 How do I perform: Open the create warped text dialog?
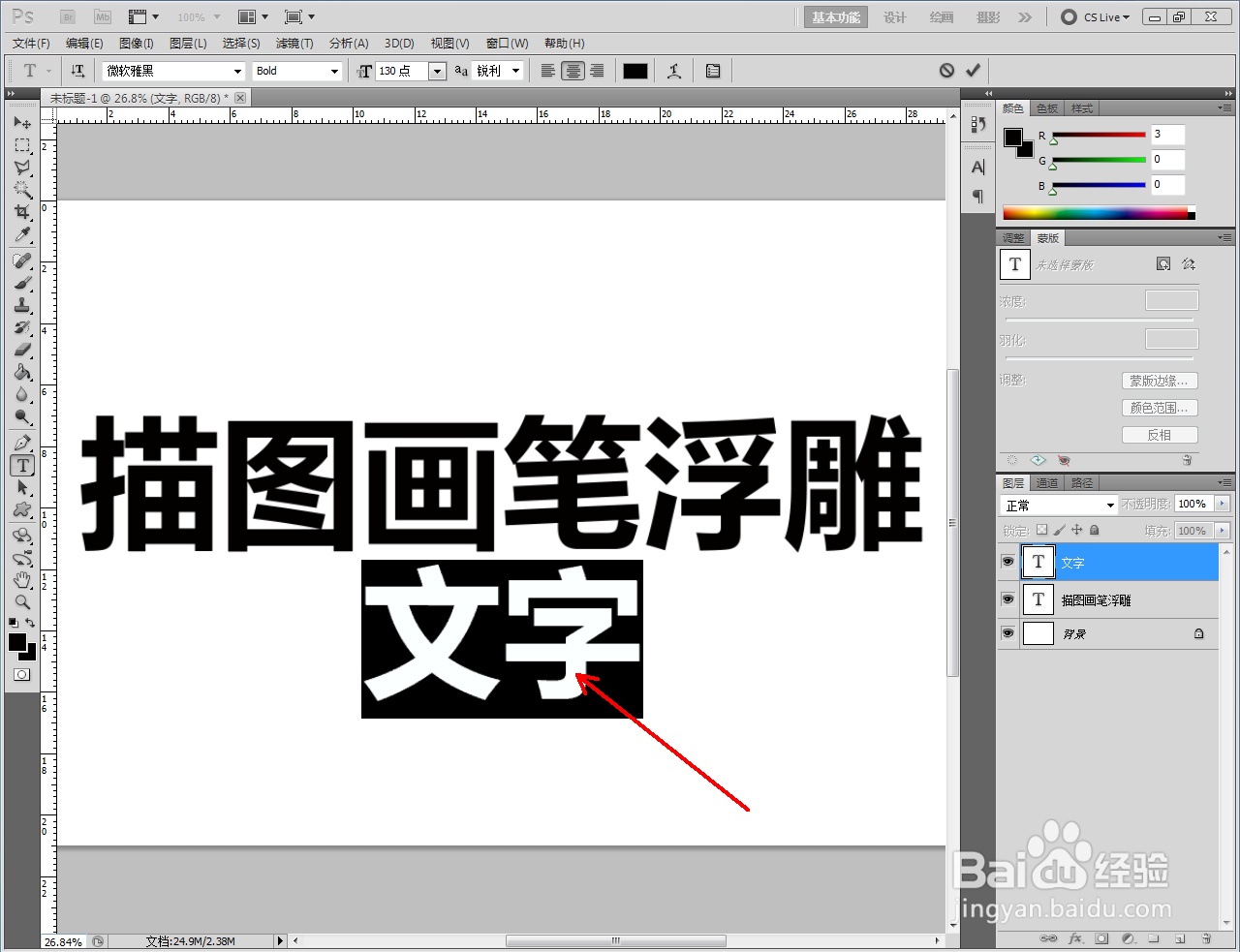coord(674,71)
